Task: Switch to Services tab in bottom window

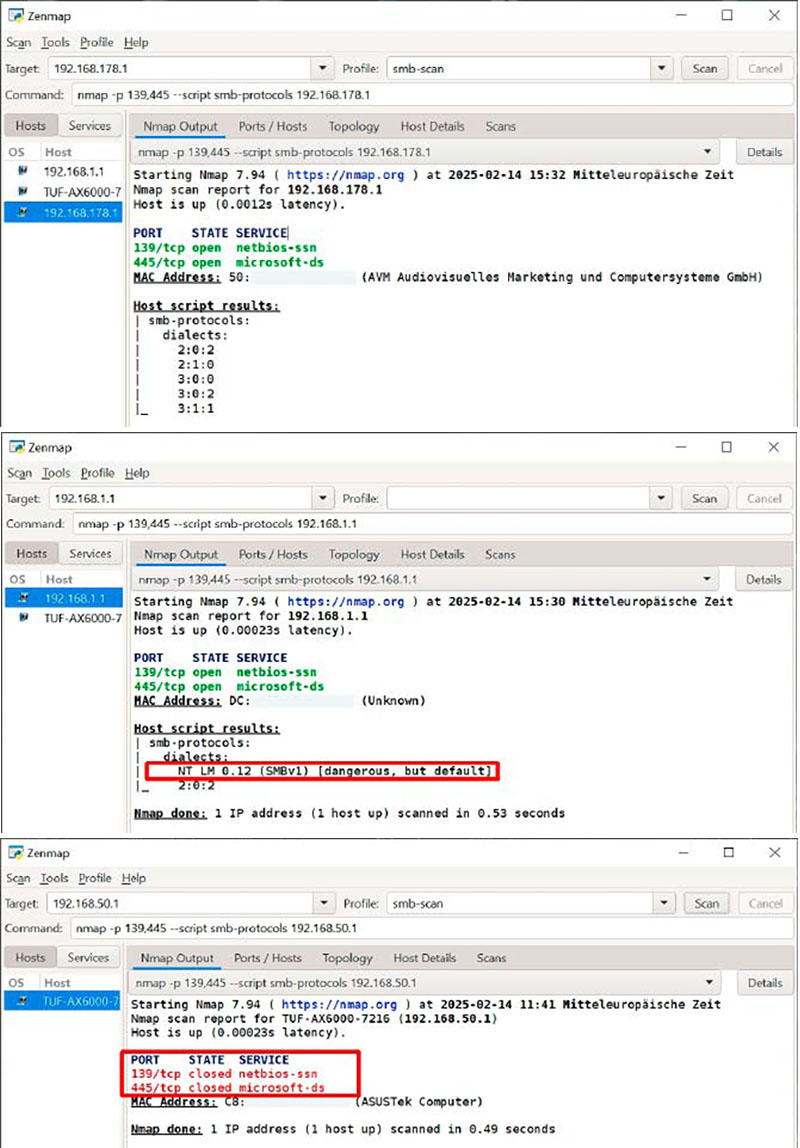Action: click(89, 958)
